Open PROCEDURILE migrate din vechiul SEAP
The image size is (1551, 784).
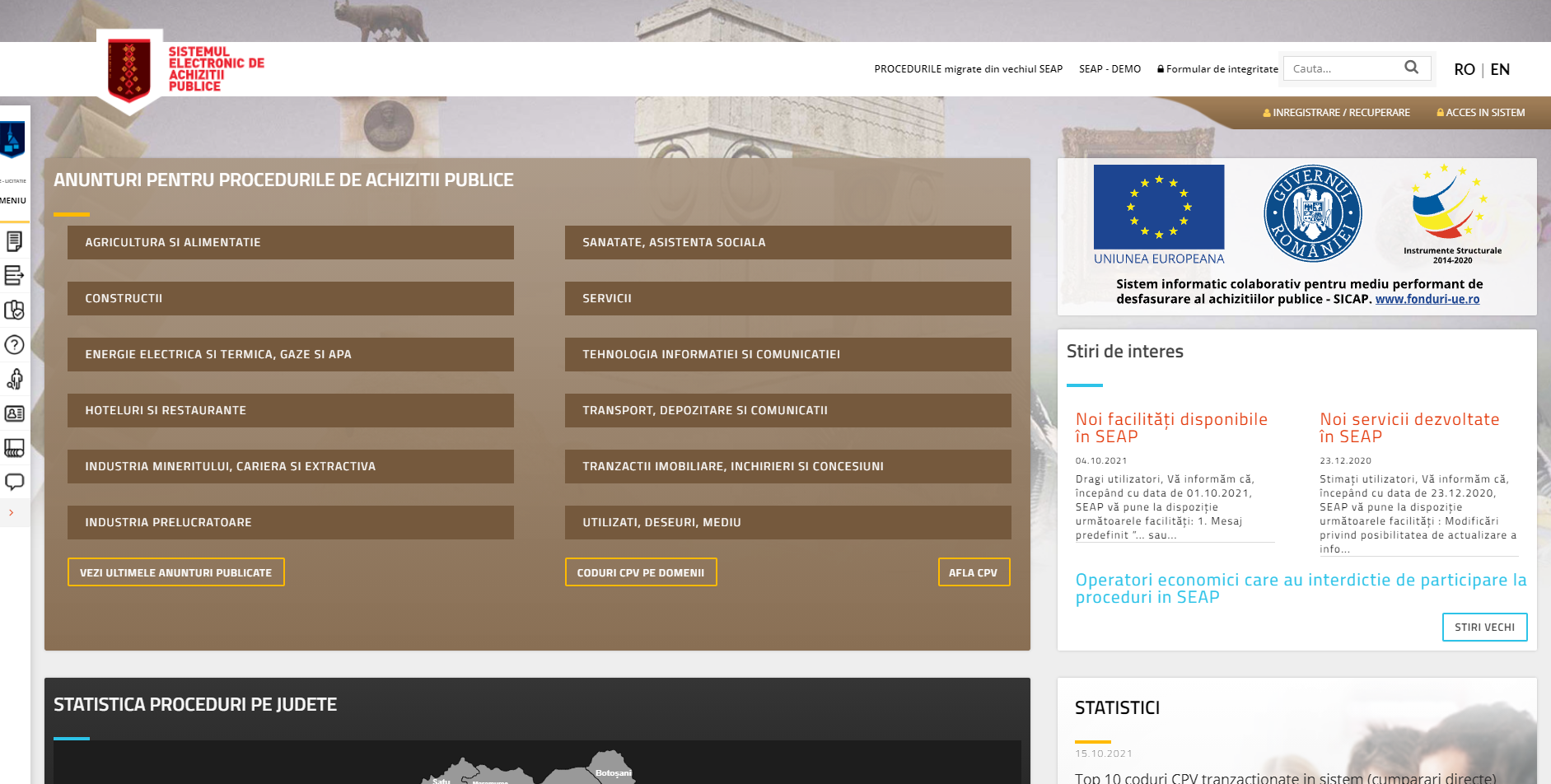pyautogui.click(x=968, y=69)
